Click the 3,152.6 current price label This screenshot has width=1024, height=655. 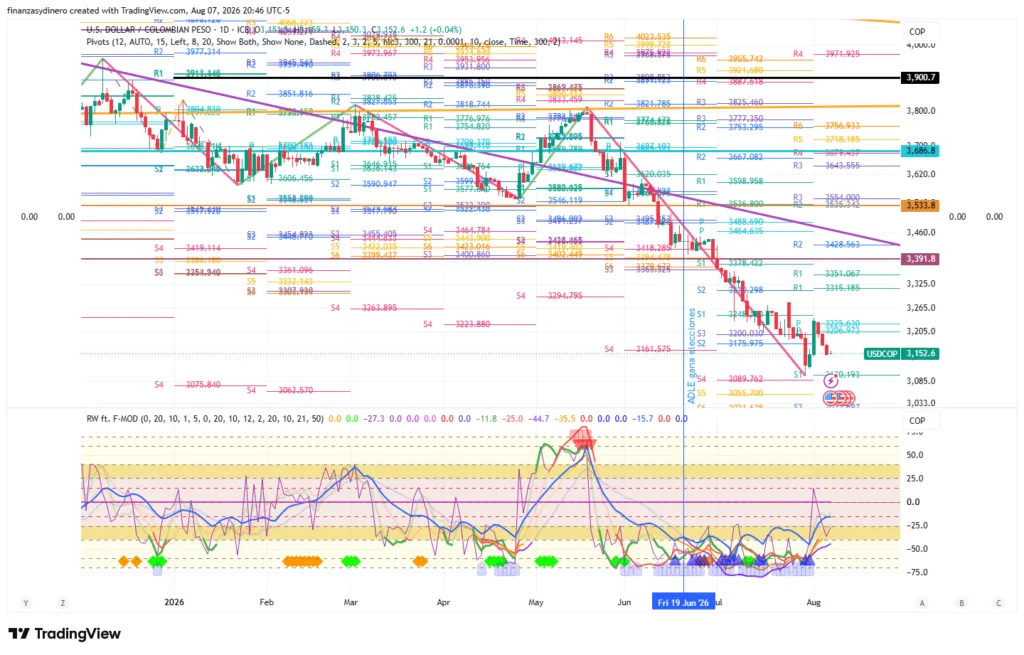tap(920, 353)
